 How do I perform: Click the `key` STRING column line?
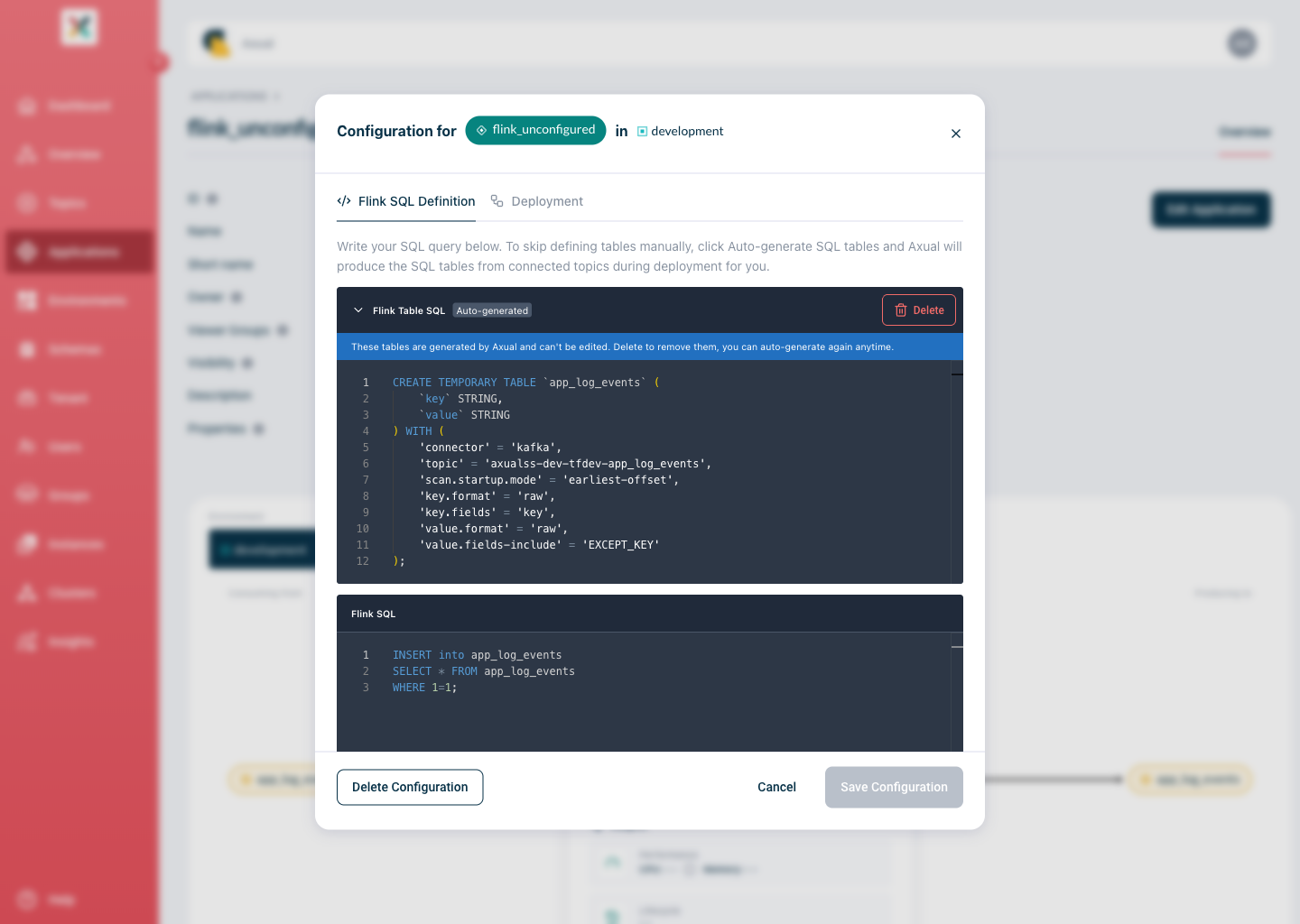pos(460,399)
